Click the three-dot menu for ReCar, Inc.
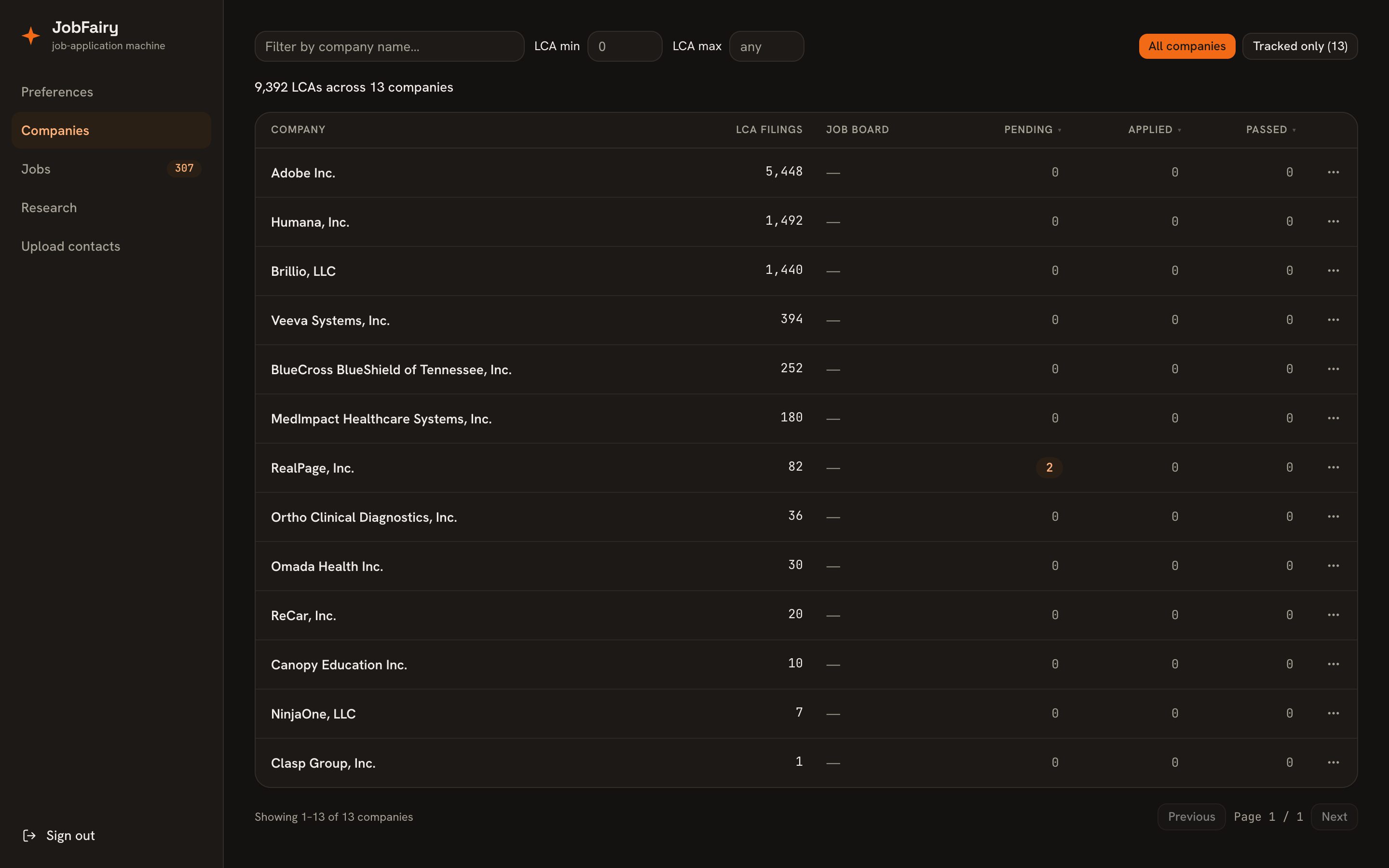 pyautogui.click(x=1333, y=615)
